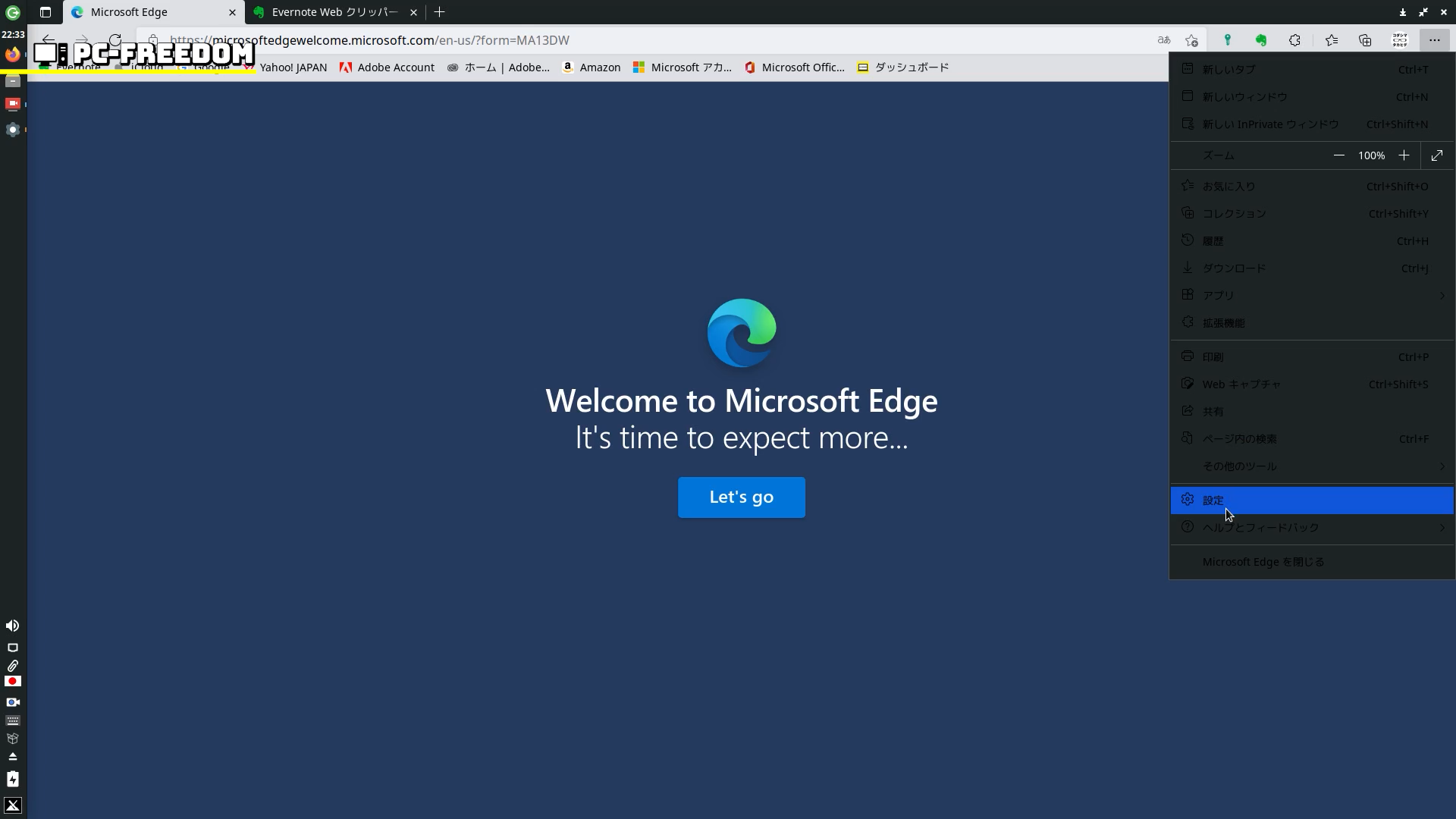The image size is (1456, 819).
Task: Toggle the vertical tabs button
Action: pos(45,12)
